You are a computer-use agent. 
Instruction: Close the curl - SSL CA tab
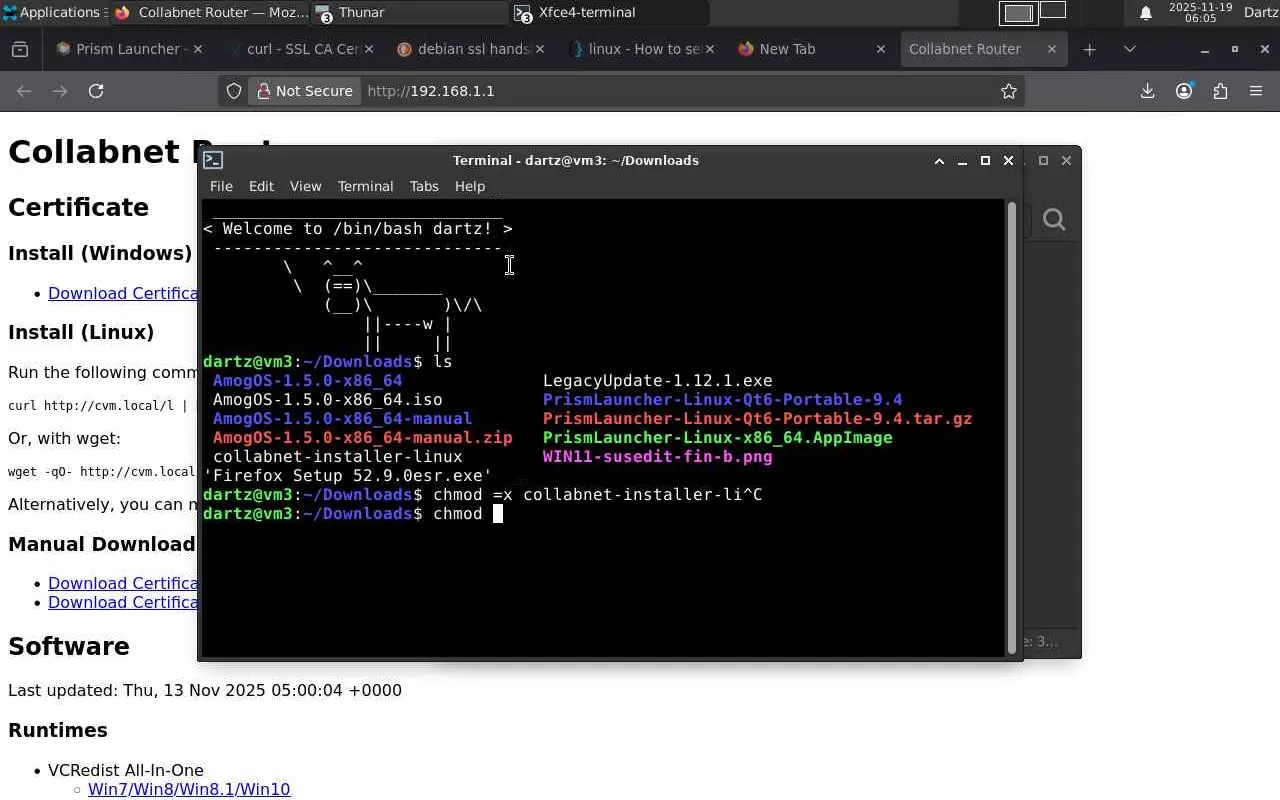pyautogui.click(x=369, y=49)
